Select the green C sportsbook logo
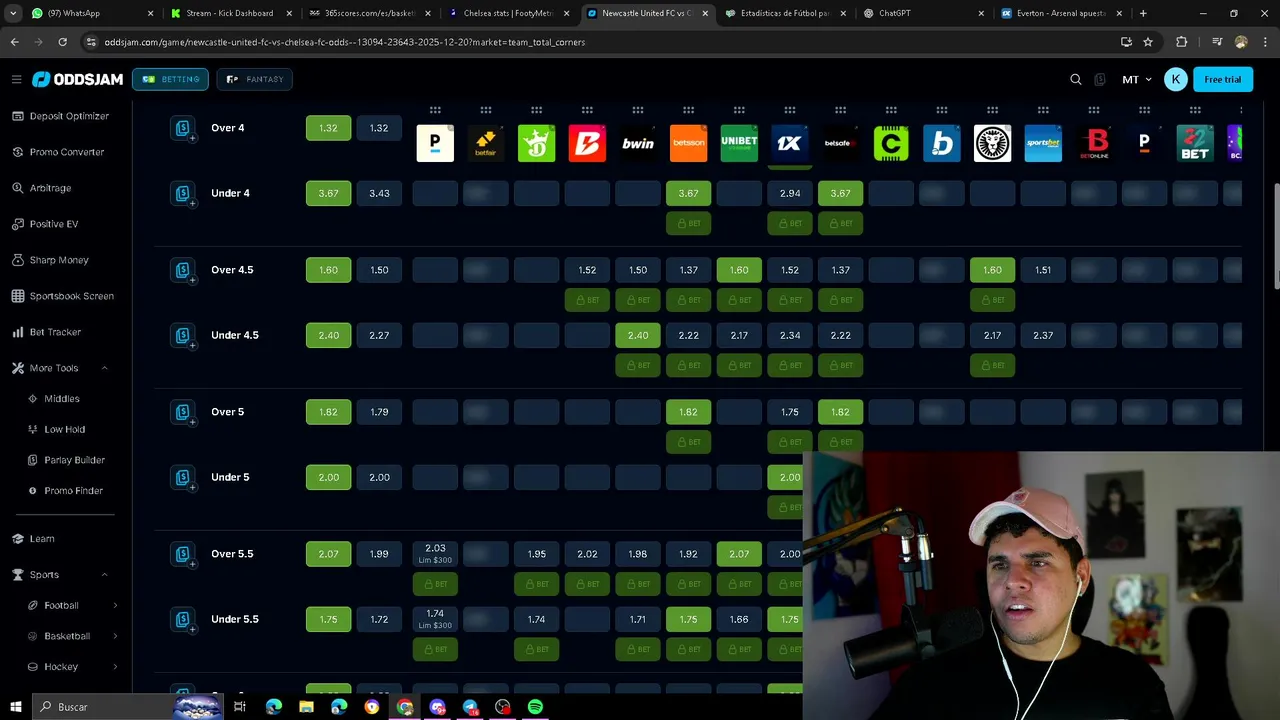The image size is (1280, 720). click(891, 143)
